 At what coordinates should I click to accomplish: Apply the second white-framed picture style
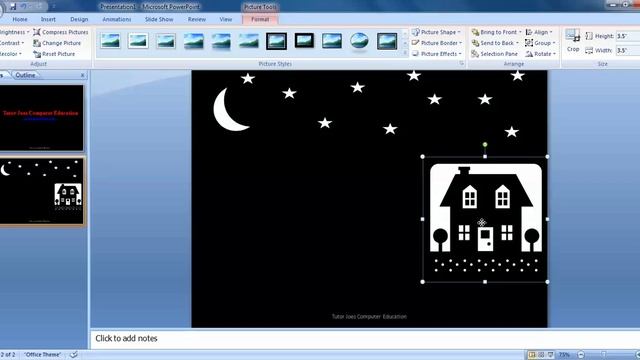click(x=138, y=41)
